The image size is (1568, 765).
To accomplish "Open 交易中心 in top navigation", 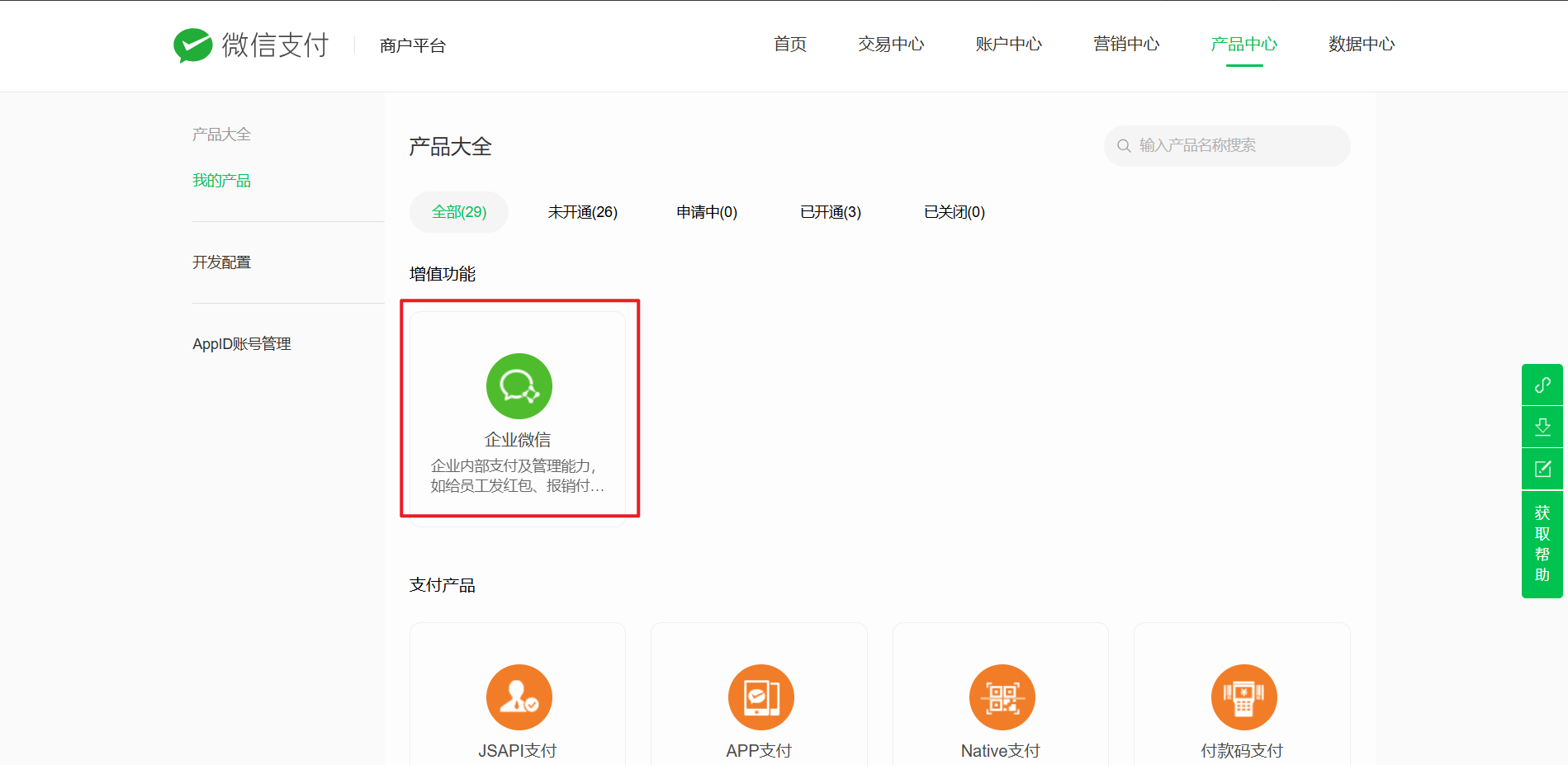I will click(x=891, y=45).
